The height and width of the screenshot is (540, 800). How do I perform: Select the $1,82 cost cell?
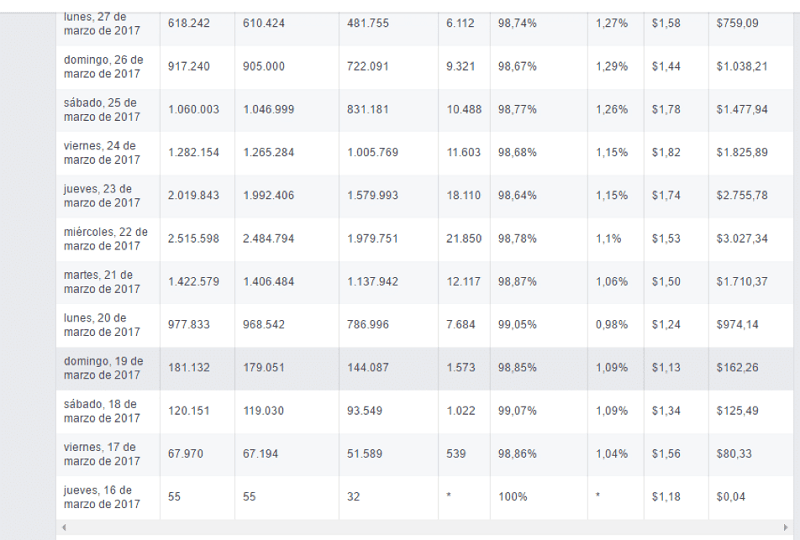coord(666,153)
